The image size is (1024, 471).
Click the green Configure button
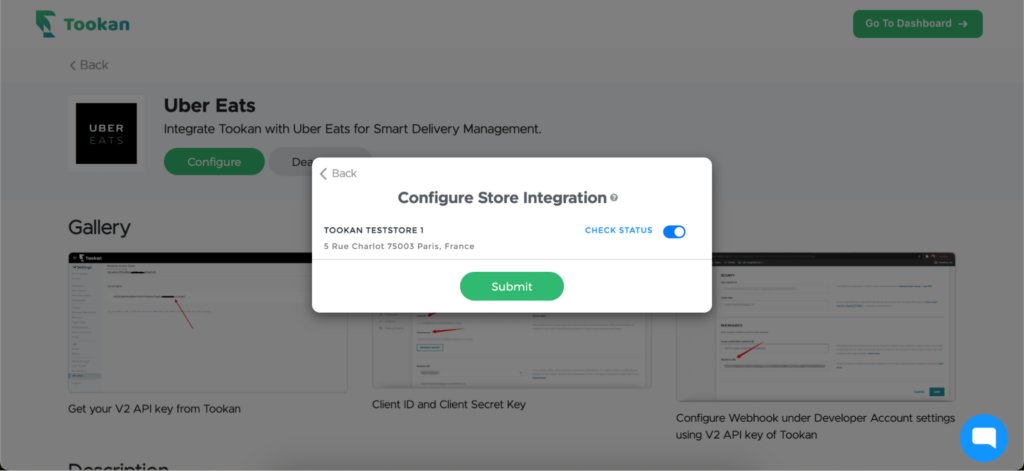pos(214,161)
